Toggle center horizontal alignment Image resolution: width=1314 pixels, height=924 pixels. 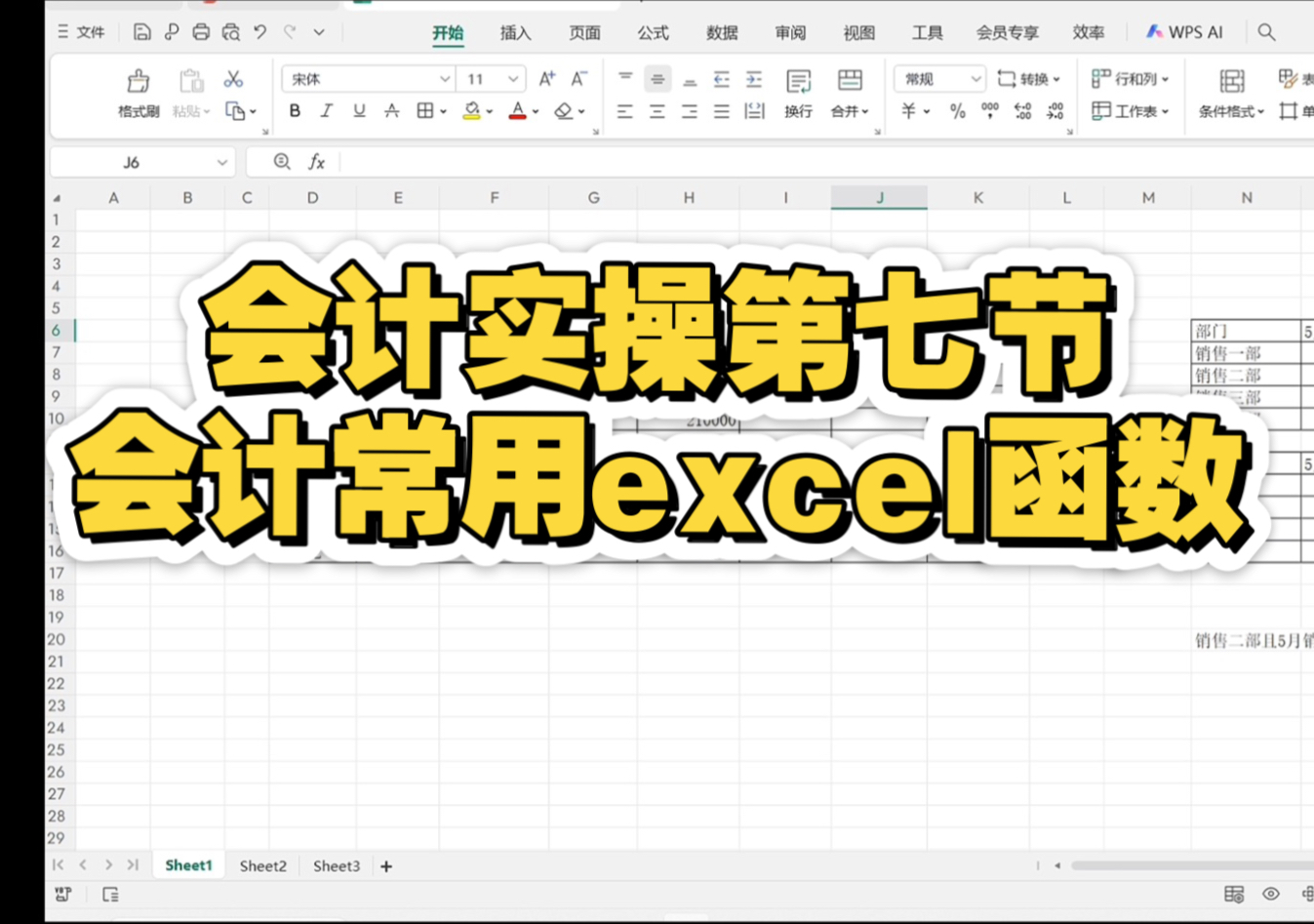pos(657,111)
